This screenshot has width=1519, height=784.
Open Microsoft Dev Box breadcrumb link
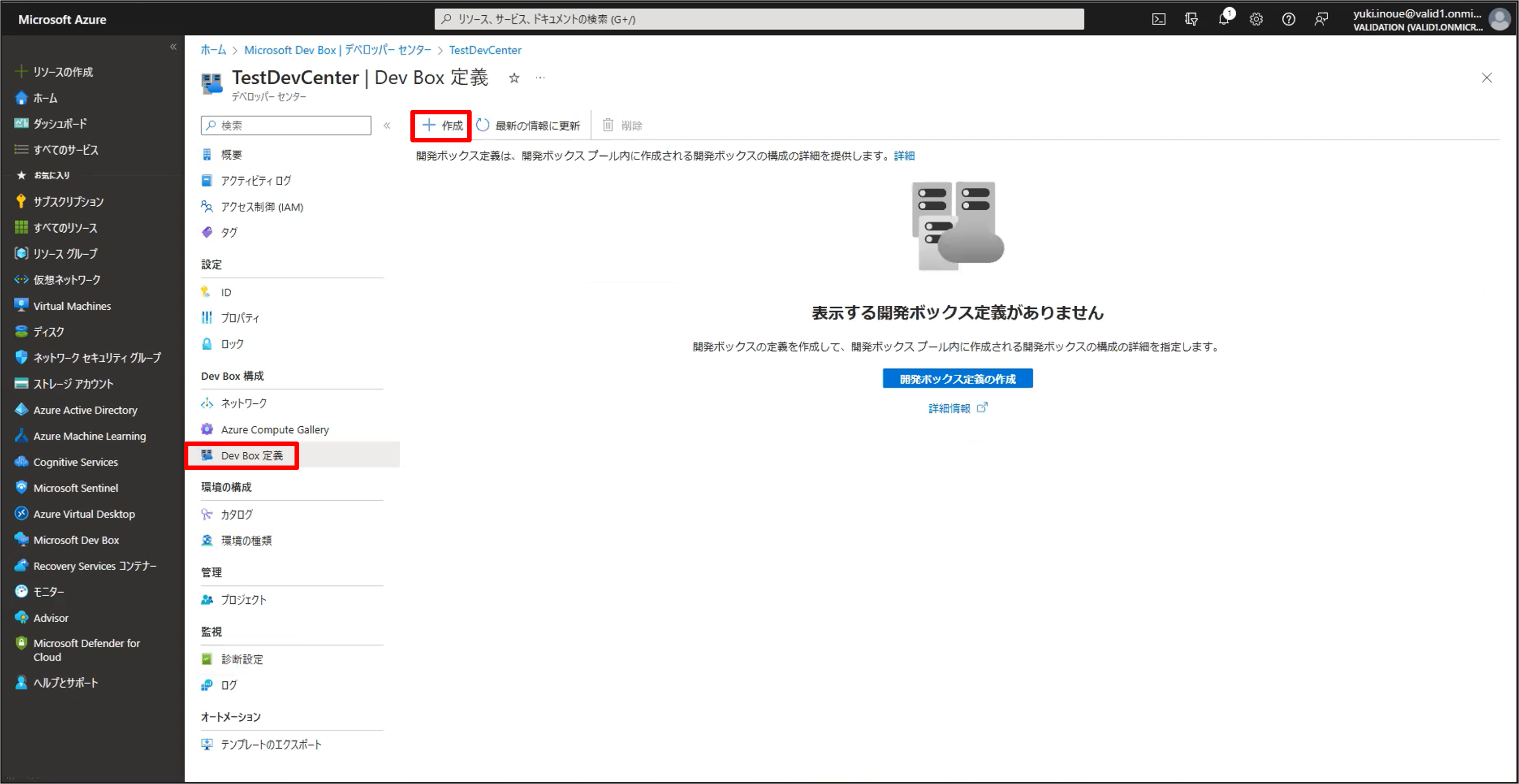(x=338, y=50)
